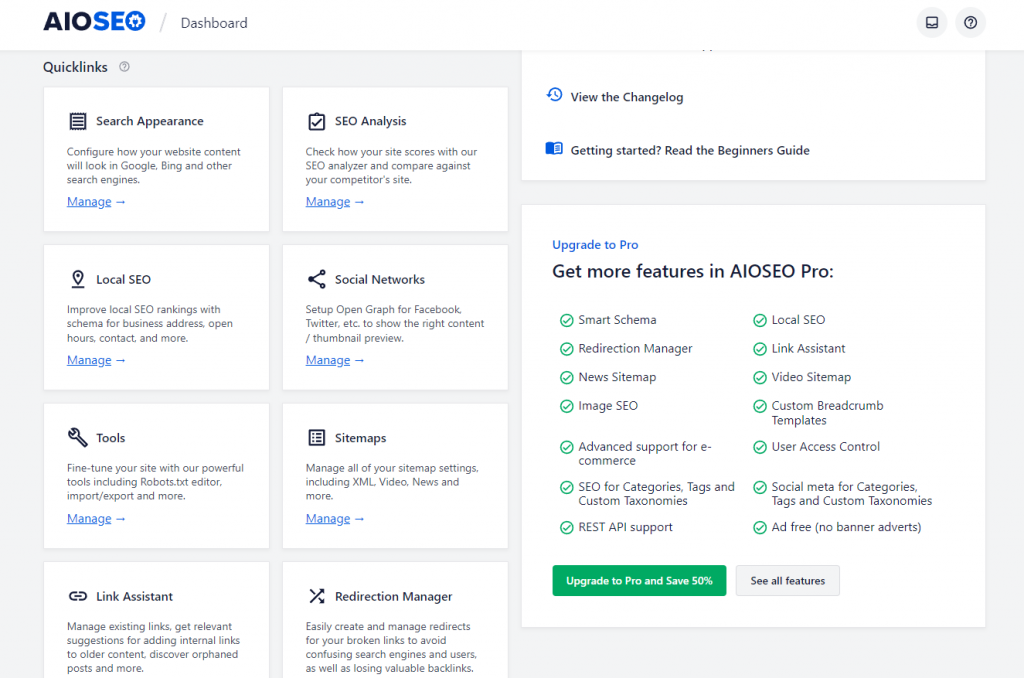Click the Redirection Manager arrows icon
1024x678 pixels.
pos(318,596)
